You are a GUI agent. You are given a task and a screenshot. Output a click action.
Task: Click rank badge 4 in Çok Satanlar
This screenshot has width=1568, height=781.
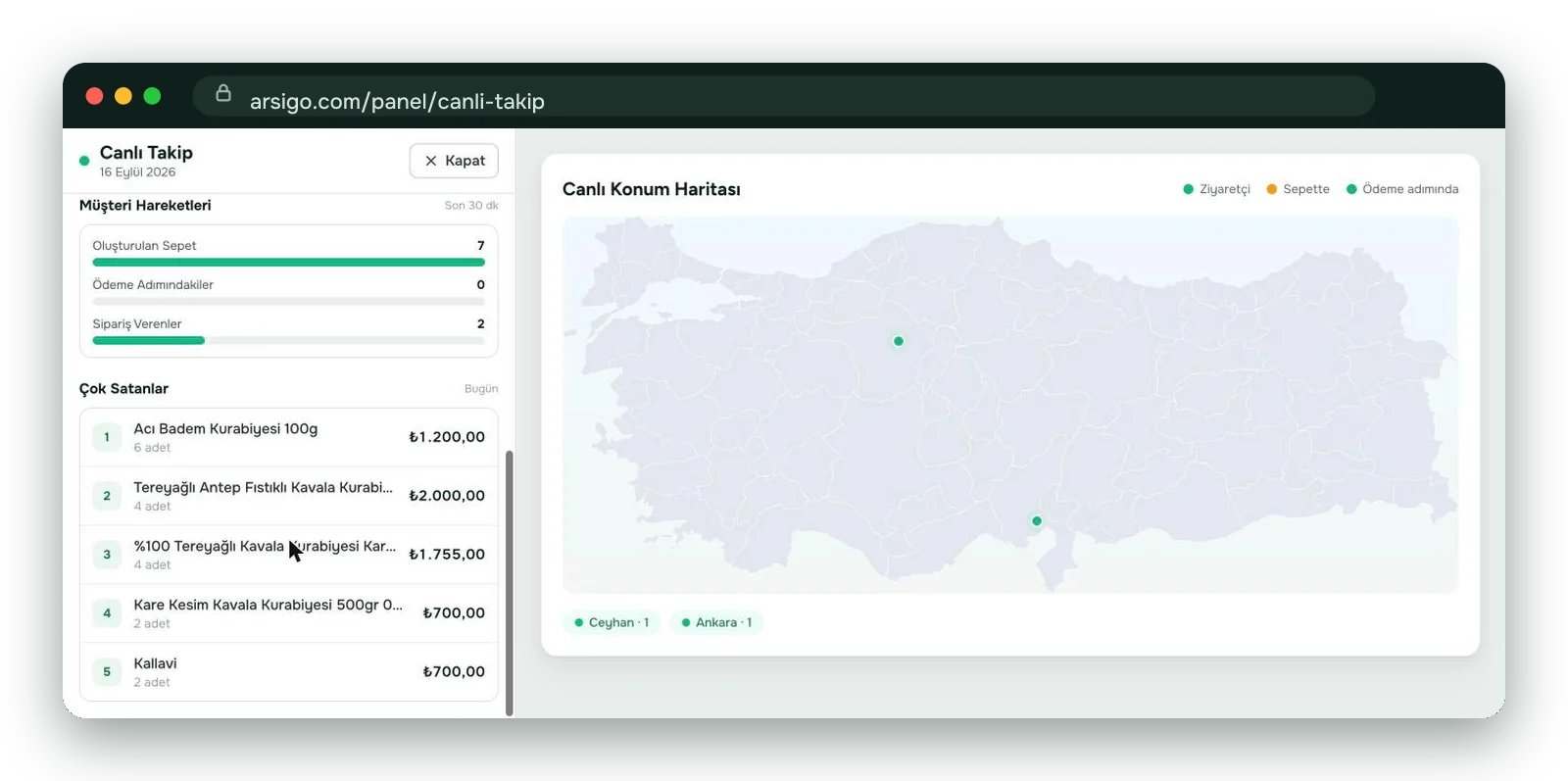pos(107,613)
